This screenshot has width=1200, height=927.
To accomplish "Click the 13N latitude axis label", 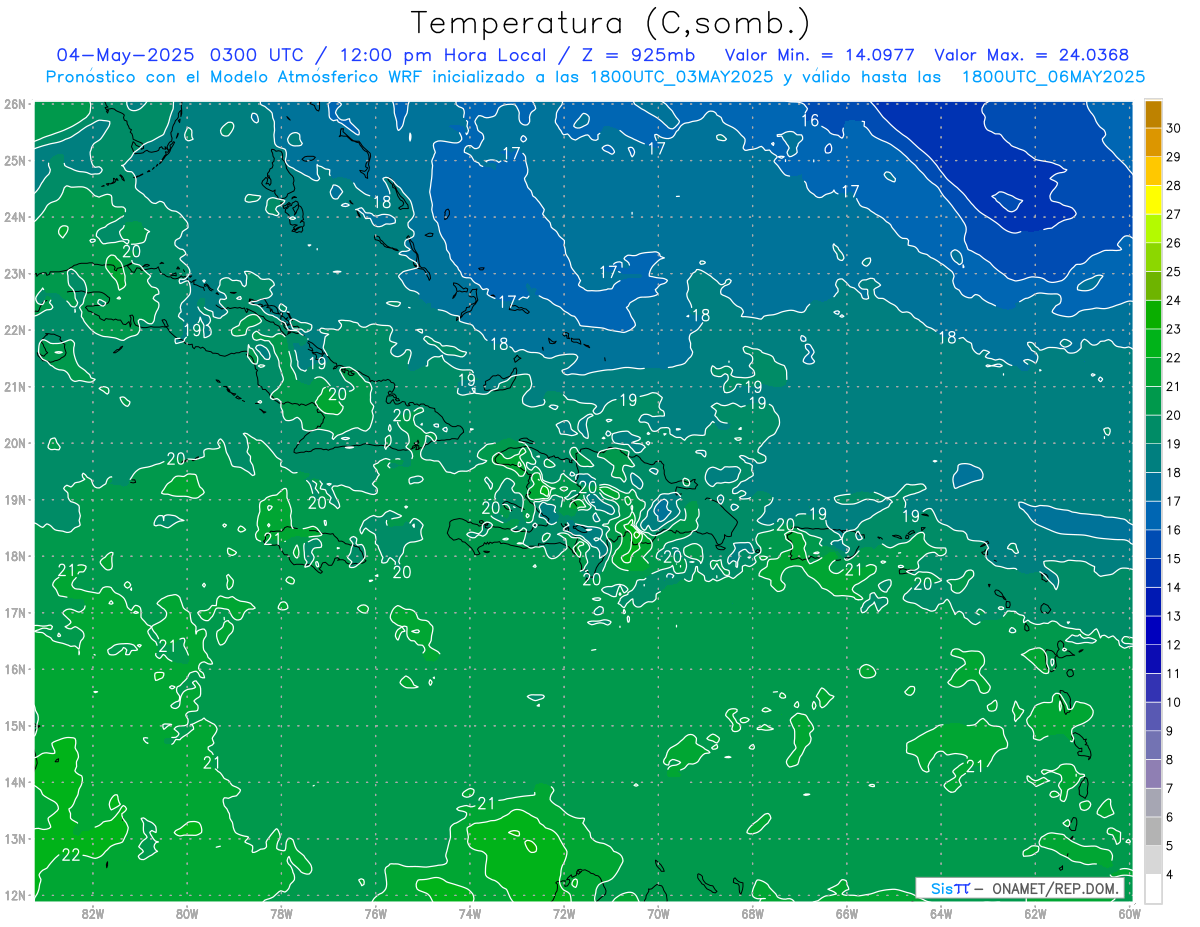I will [14, 838].
